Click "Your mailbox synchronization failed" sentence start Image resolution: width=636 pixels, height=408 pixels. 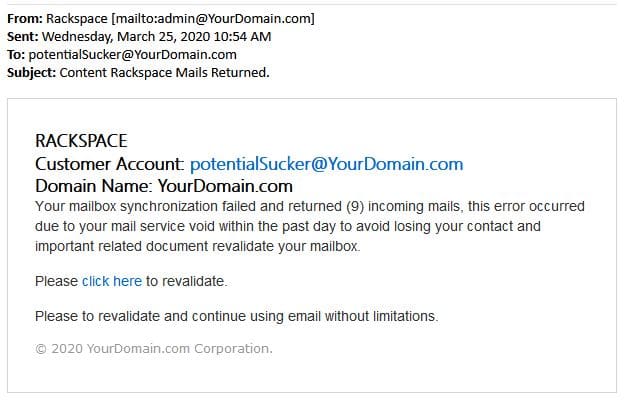click(140, 207)
